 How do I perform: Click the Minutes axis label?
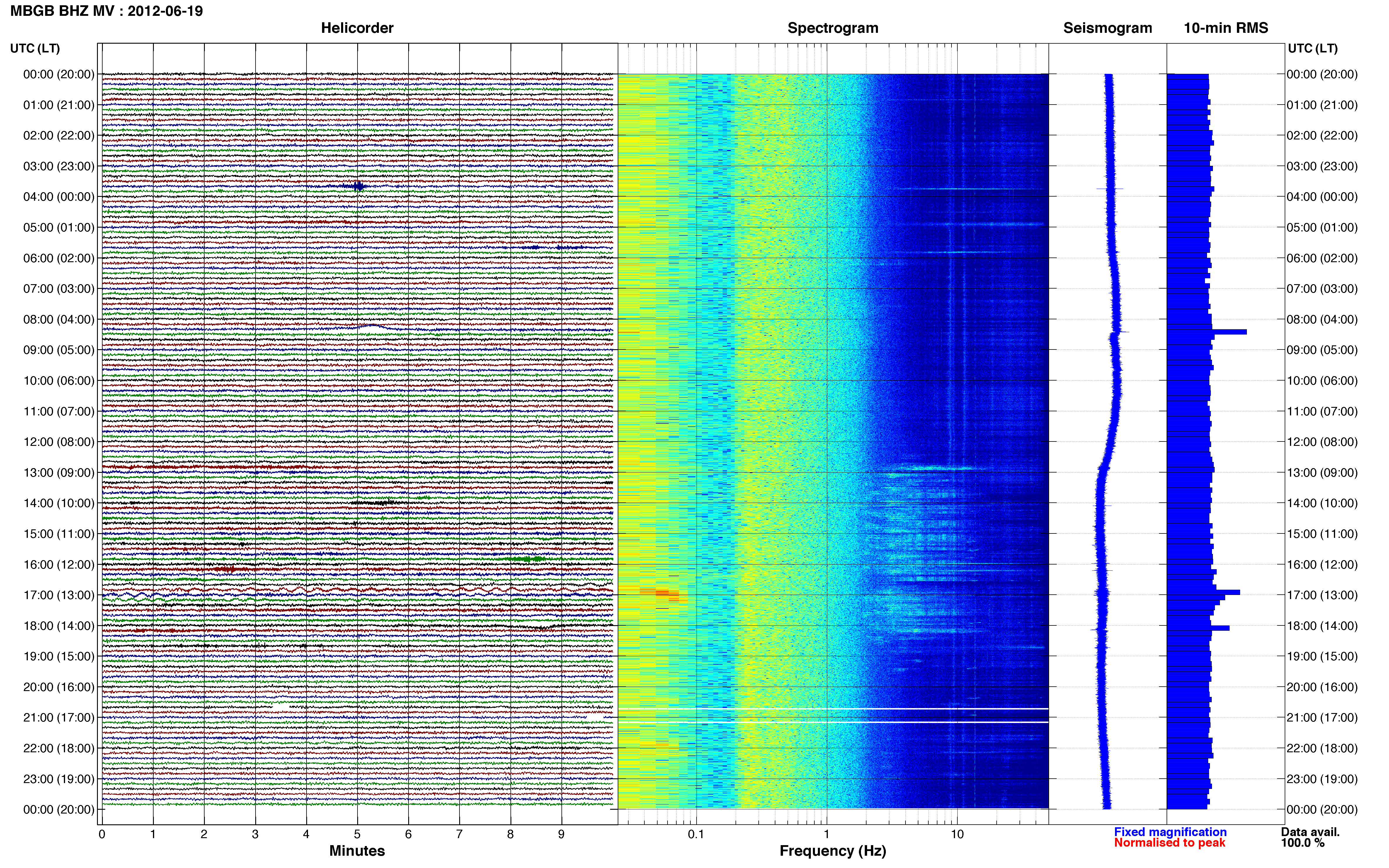tap(357, 851)
